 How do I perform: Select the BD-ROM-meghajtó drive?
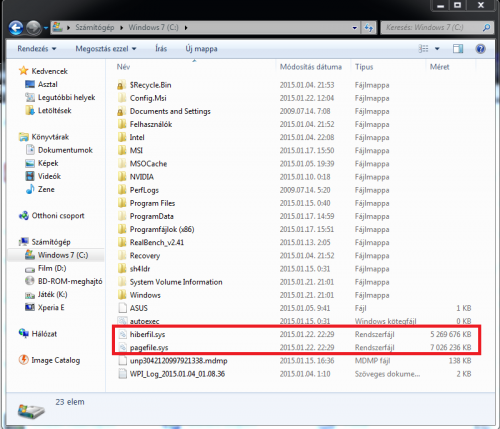point(70,281)
